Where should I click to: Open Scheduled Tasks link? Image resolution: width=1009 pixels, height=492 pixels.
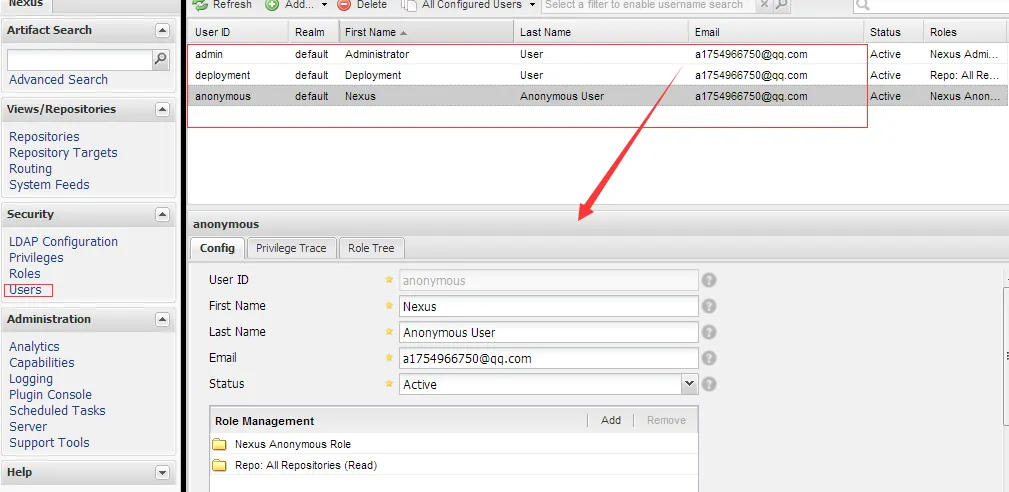click(57, 410)
